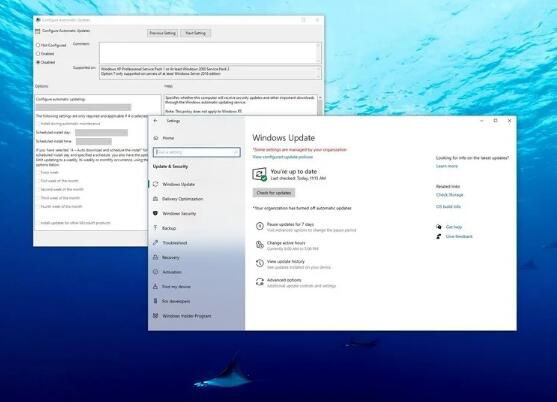Click the up-to-date status icon with green check

pos(260,174)
